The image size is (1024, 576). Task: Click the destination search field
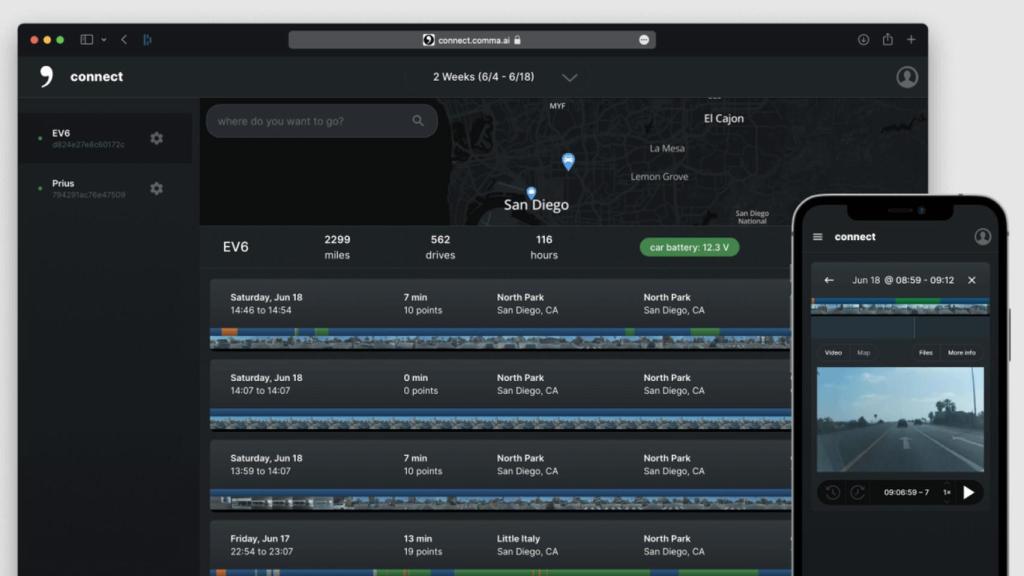click(310, 121)
